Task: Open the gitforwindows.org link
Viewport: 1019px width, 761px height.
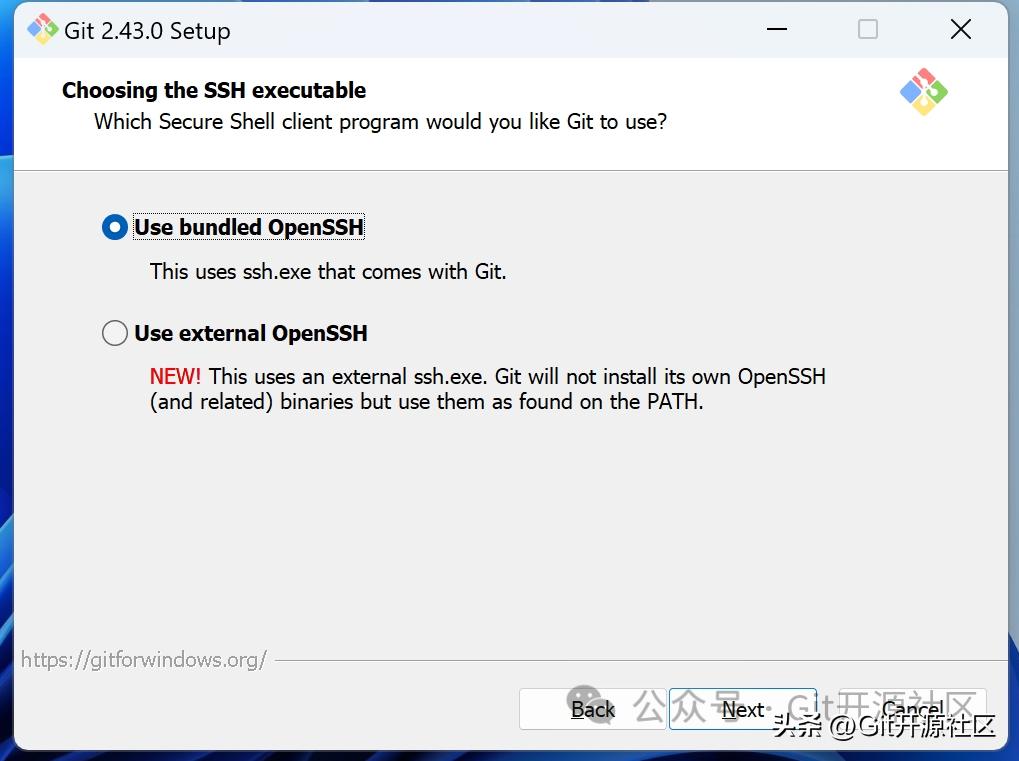Action: (x=144, y=660)
